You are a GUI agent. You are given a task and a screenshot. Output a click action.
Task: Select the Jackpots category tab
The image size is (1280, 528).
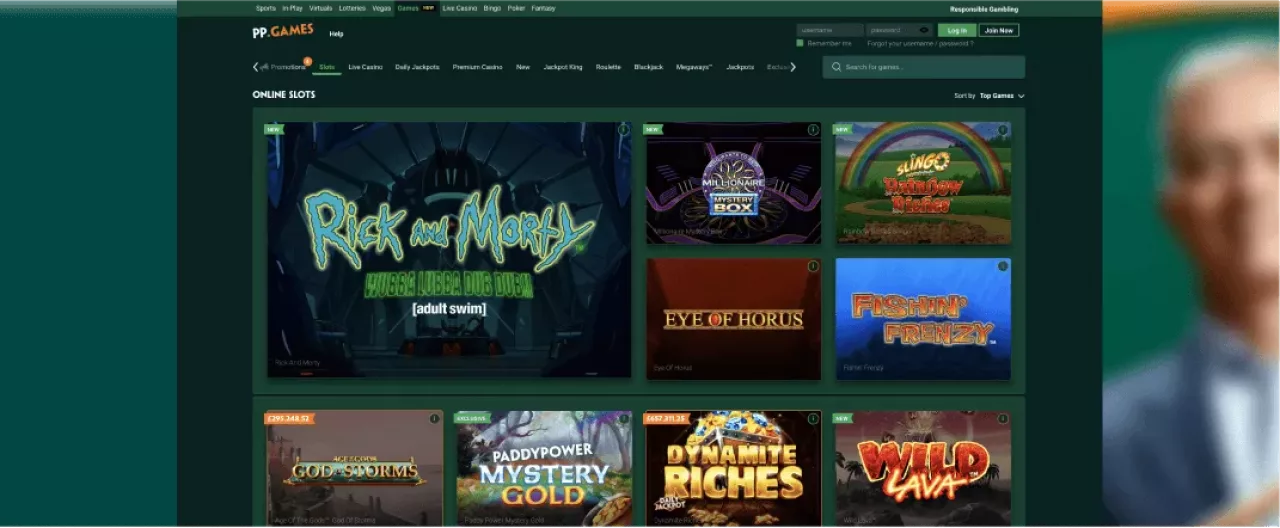(740, 67)
